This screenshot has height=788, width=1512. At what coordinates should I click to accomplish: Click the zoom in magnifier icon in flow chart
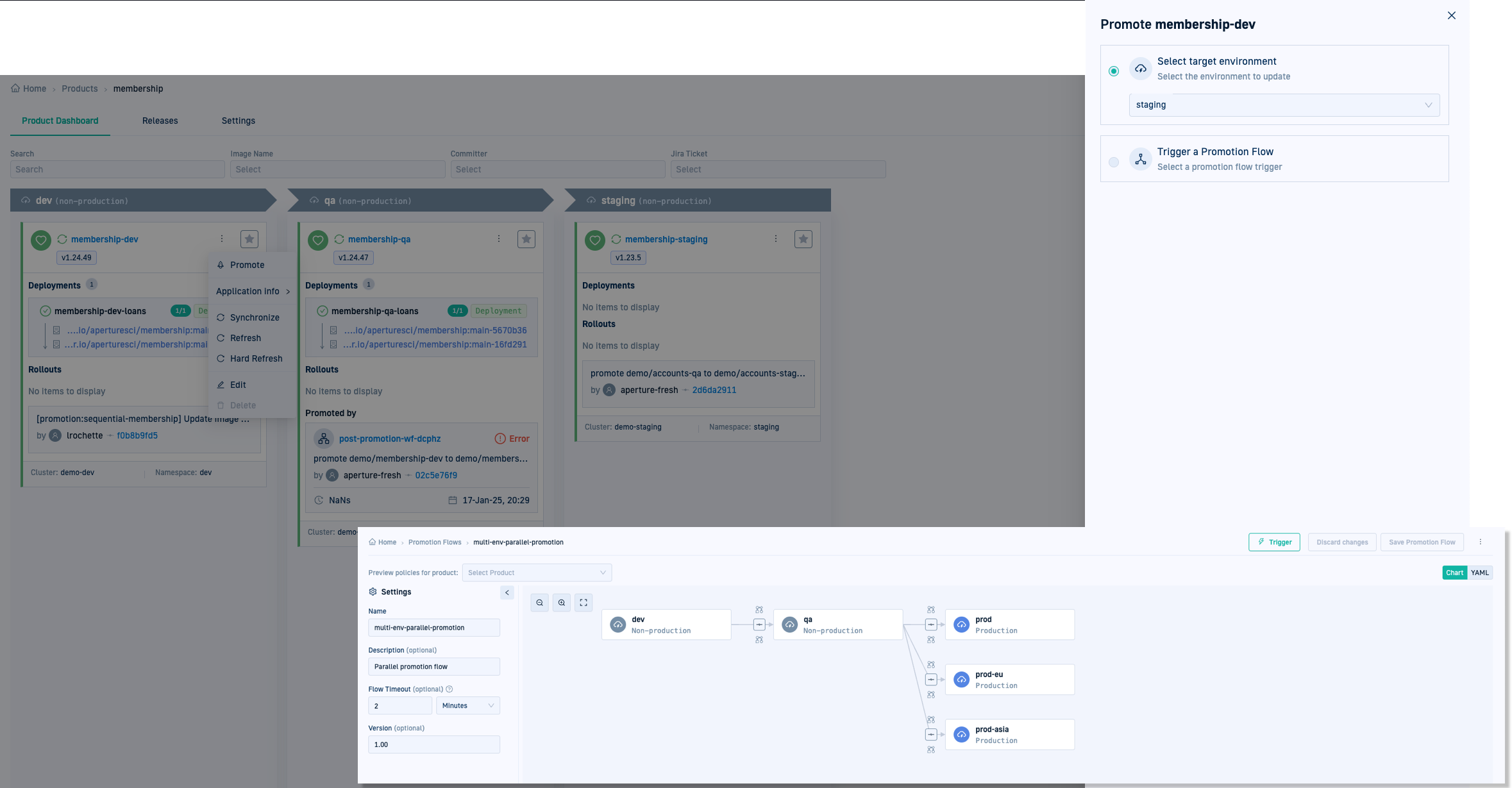click(x=562, y=603)
